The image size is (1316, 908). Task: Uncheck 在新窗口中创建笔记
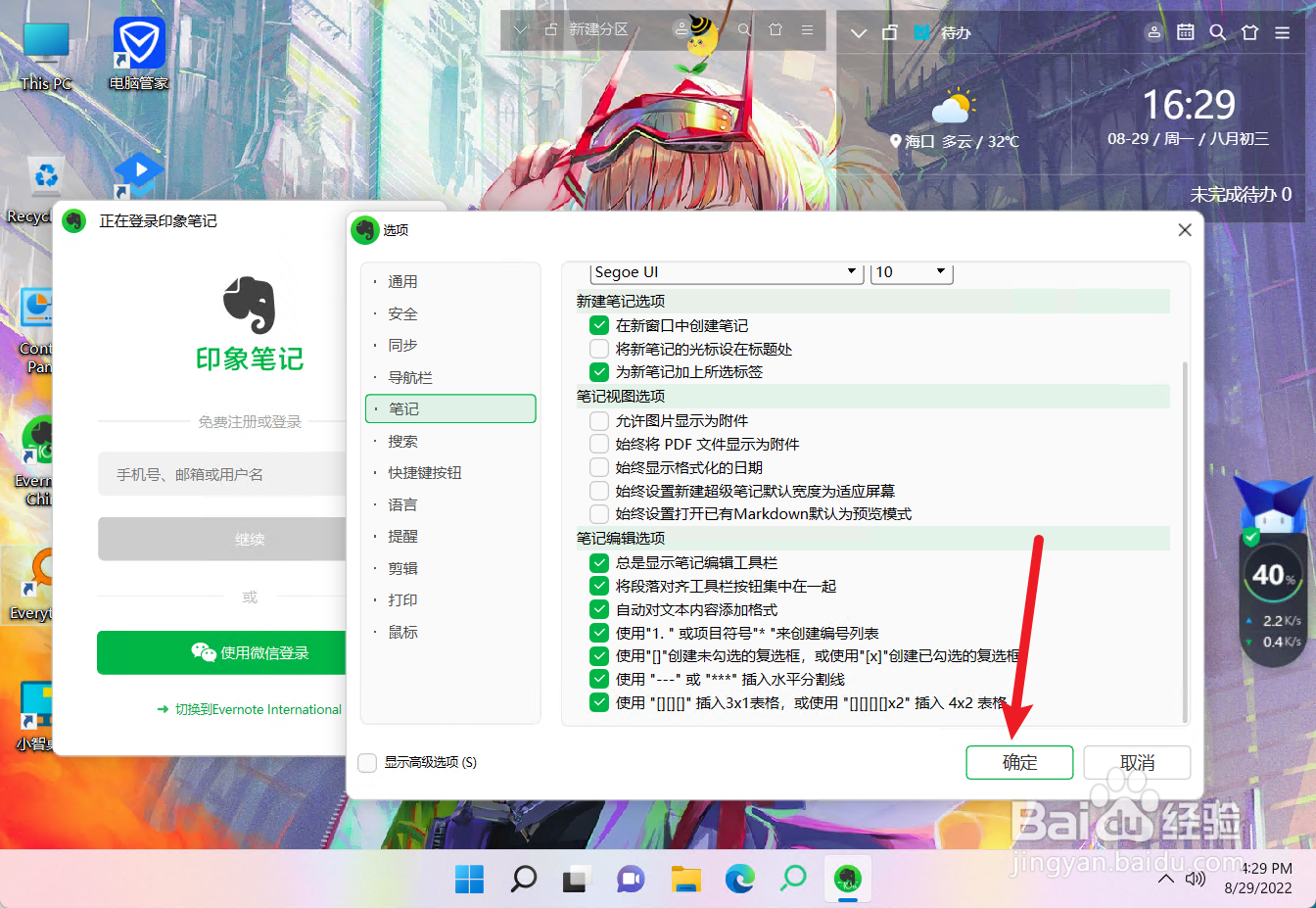click(599, 325)
